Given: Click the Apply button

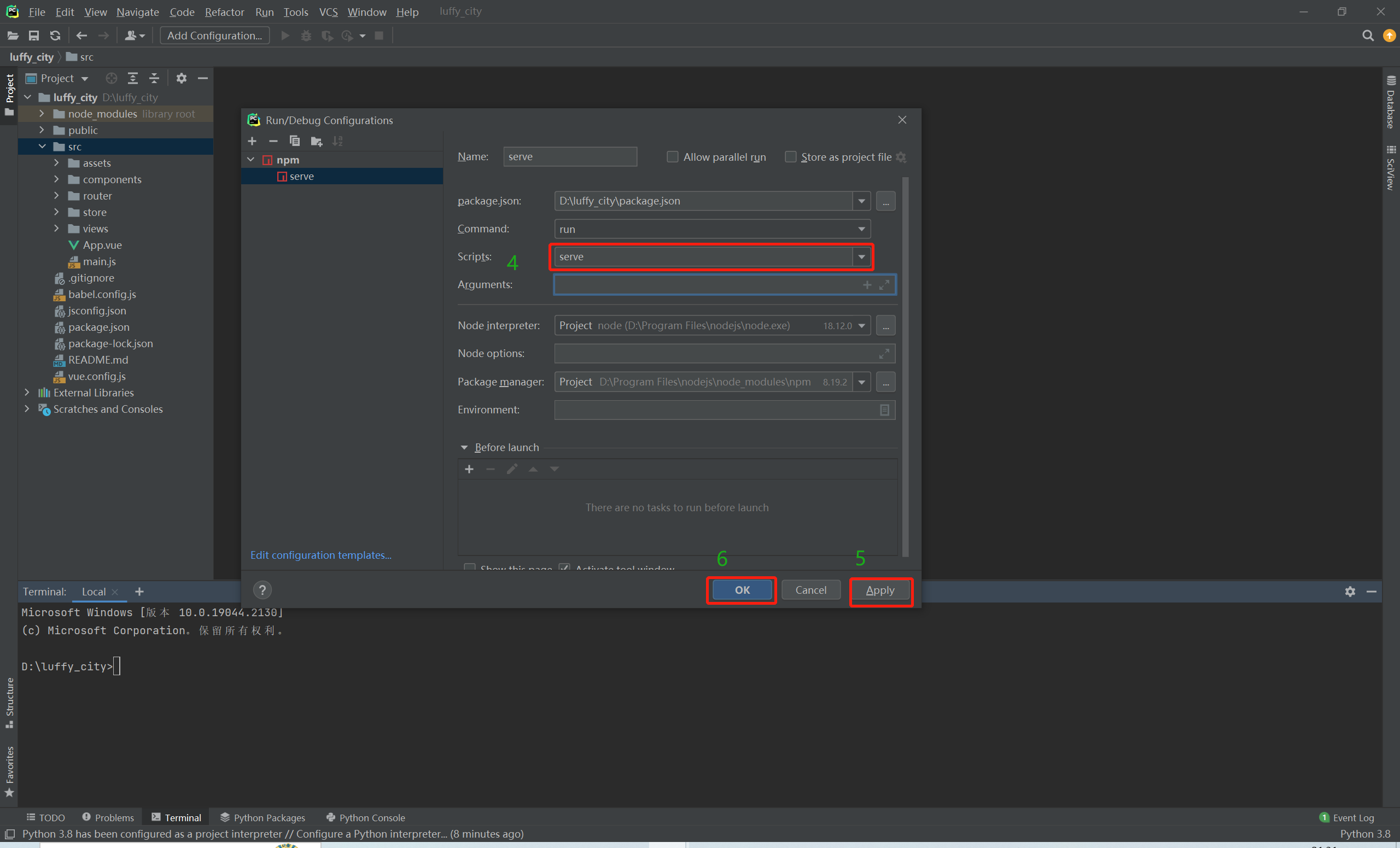Looking at the screenshot, I should coord(879,590).
